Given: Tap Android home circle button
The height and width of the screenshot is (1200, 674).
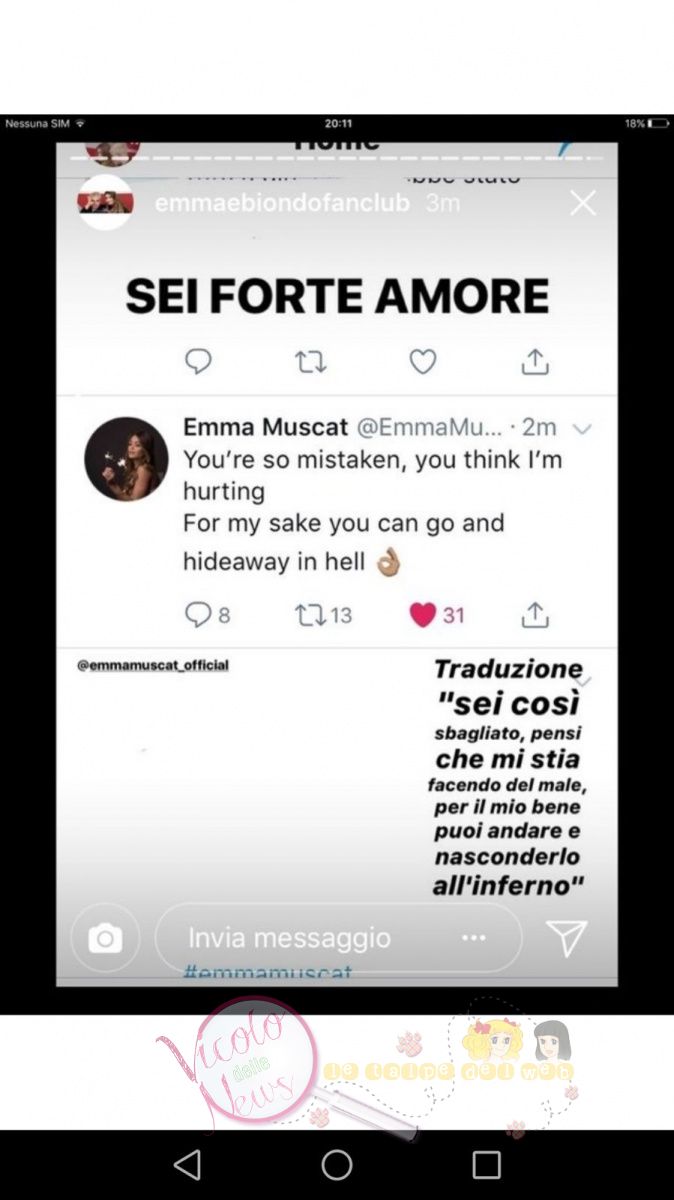Looking at the screenshot, I should click(337, 1165).
